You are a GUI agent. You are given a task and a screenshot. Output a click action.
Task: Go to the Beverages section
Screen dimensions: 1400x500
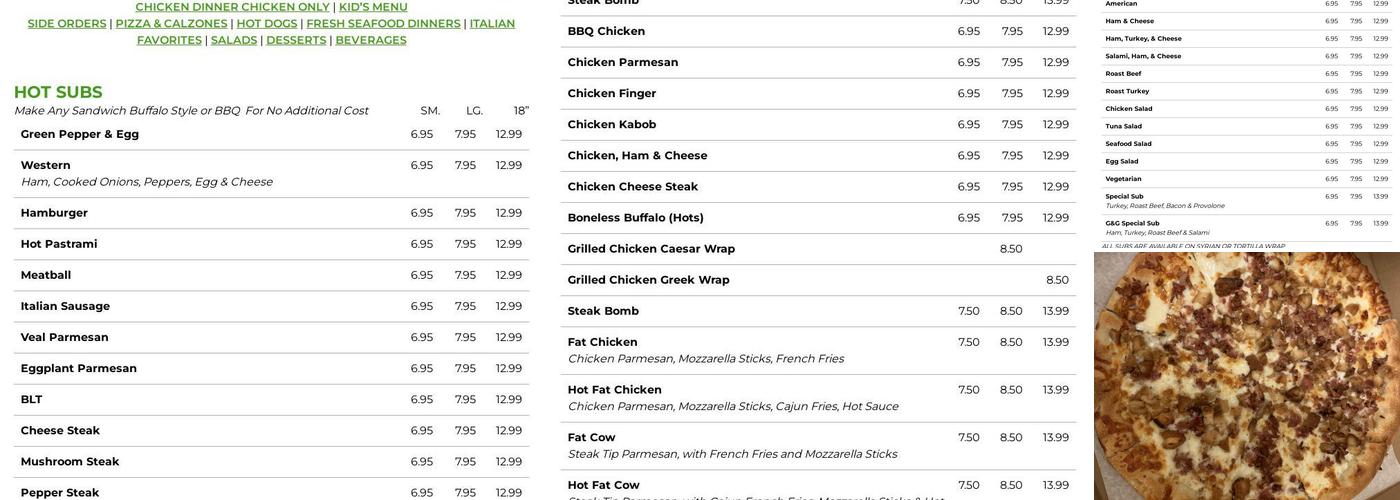(371, 40)
